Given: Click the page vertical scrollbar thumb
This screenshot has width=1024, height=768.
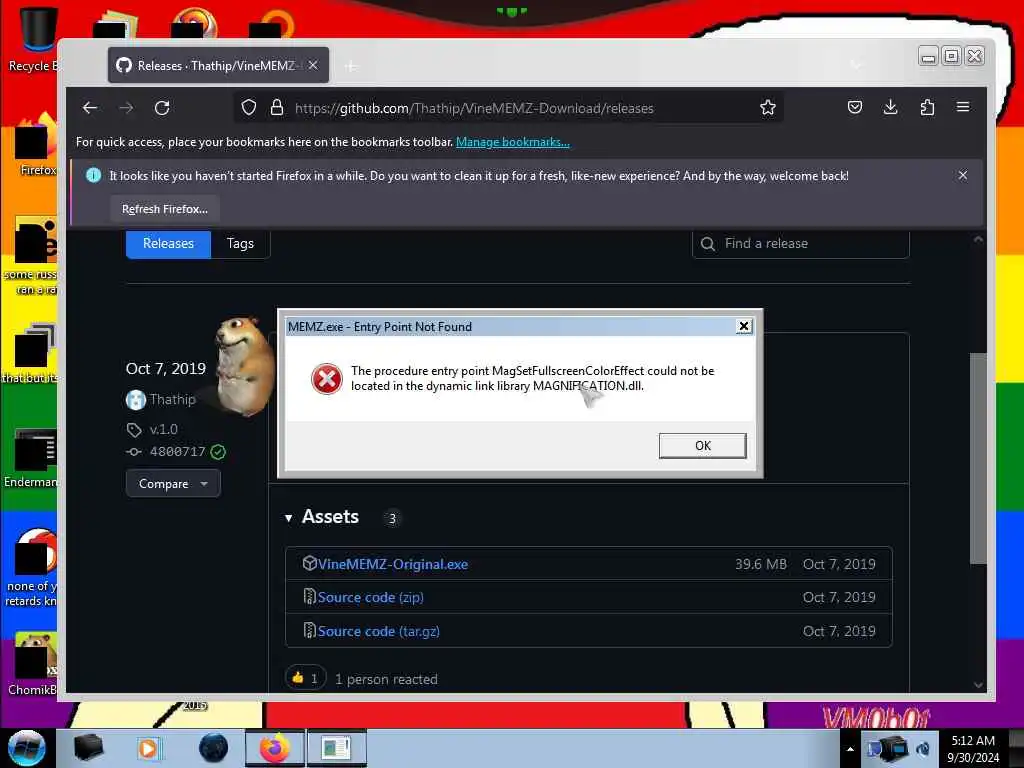Looking at the screenshot, I should (x=978, y=457).
